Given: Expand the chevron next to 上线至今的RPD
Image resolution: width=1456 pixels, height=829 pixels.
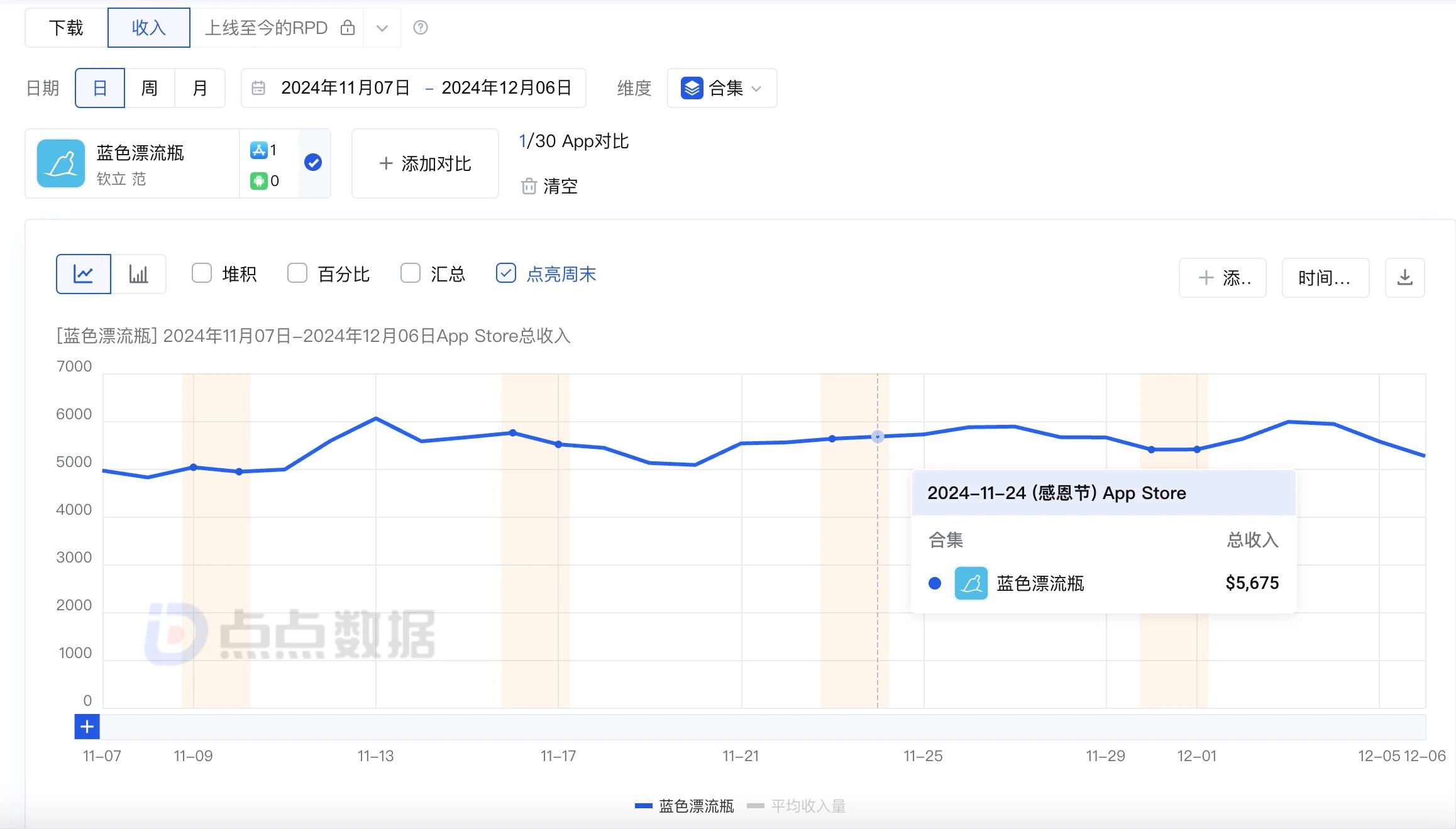Looking at the screenshot, I should 382,28.
